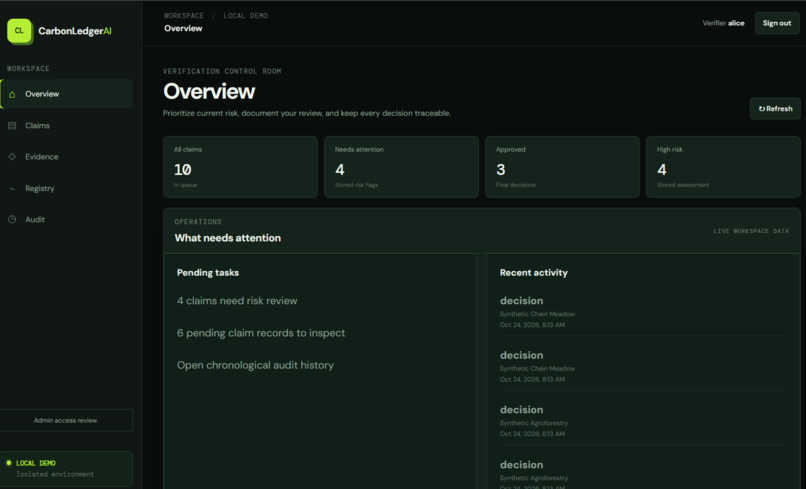Screen dimensions: 806x489
Task: Open the Approved card
Action: [x=562, y=167]
